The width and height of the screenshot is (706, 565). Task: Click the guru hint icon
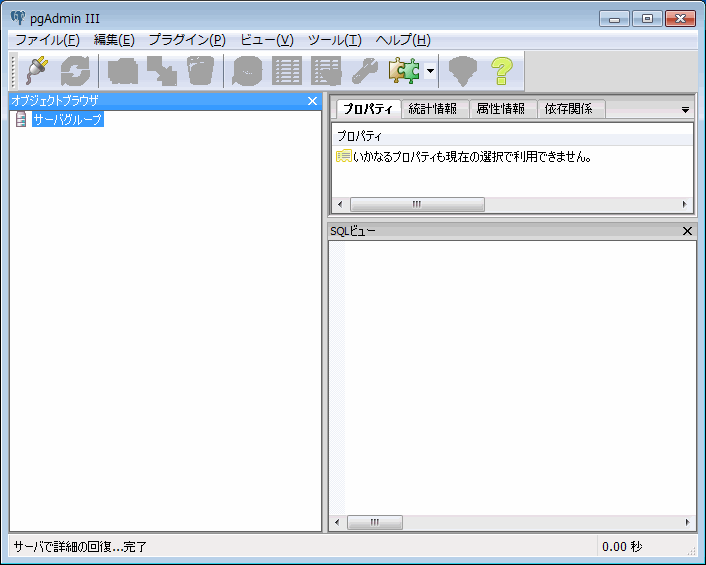462,71
